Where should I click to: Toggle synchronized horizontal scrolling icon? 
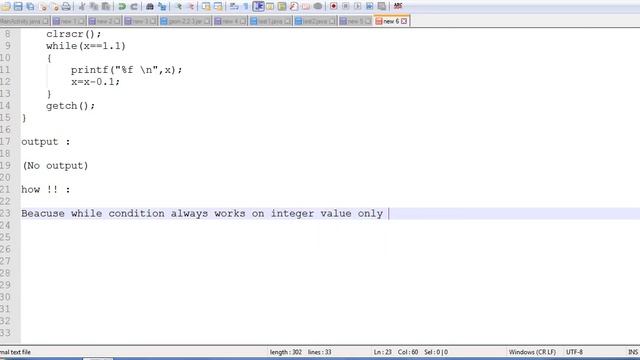coord(218,7)
